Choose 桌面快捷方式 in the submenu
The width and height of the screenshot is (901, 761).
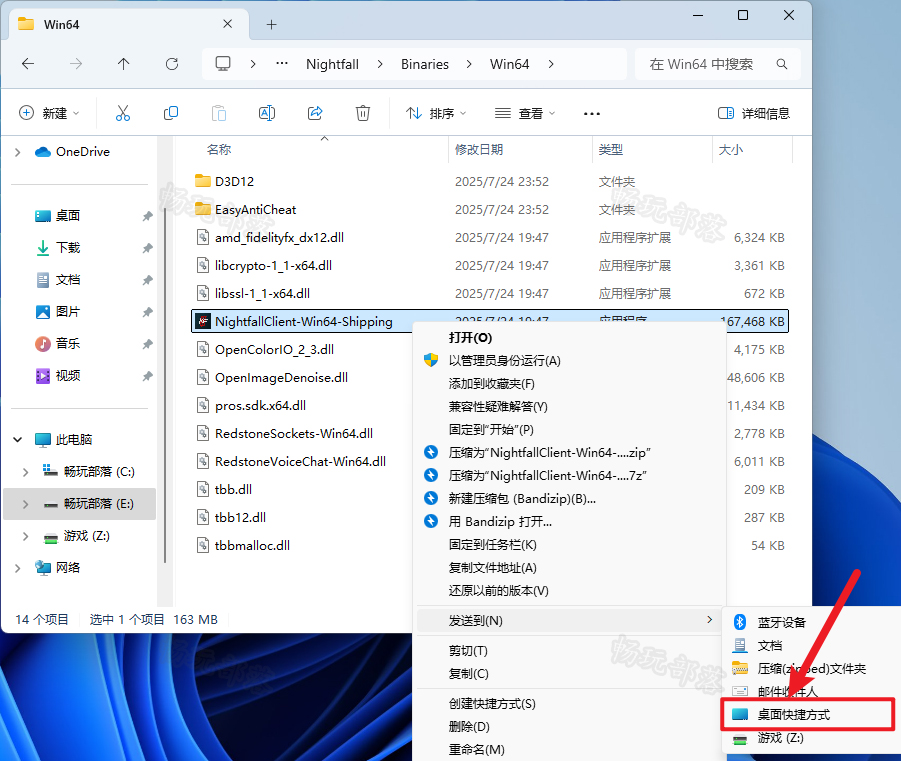pyautogui.click(x=808, y=714)
